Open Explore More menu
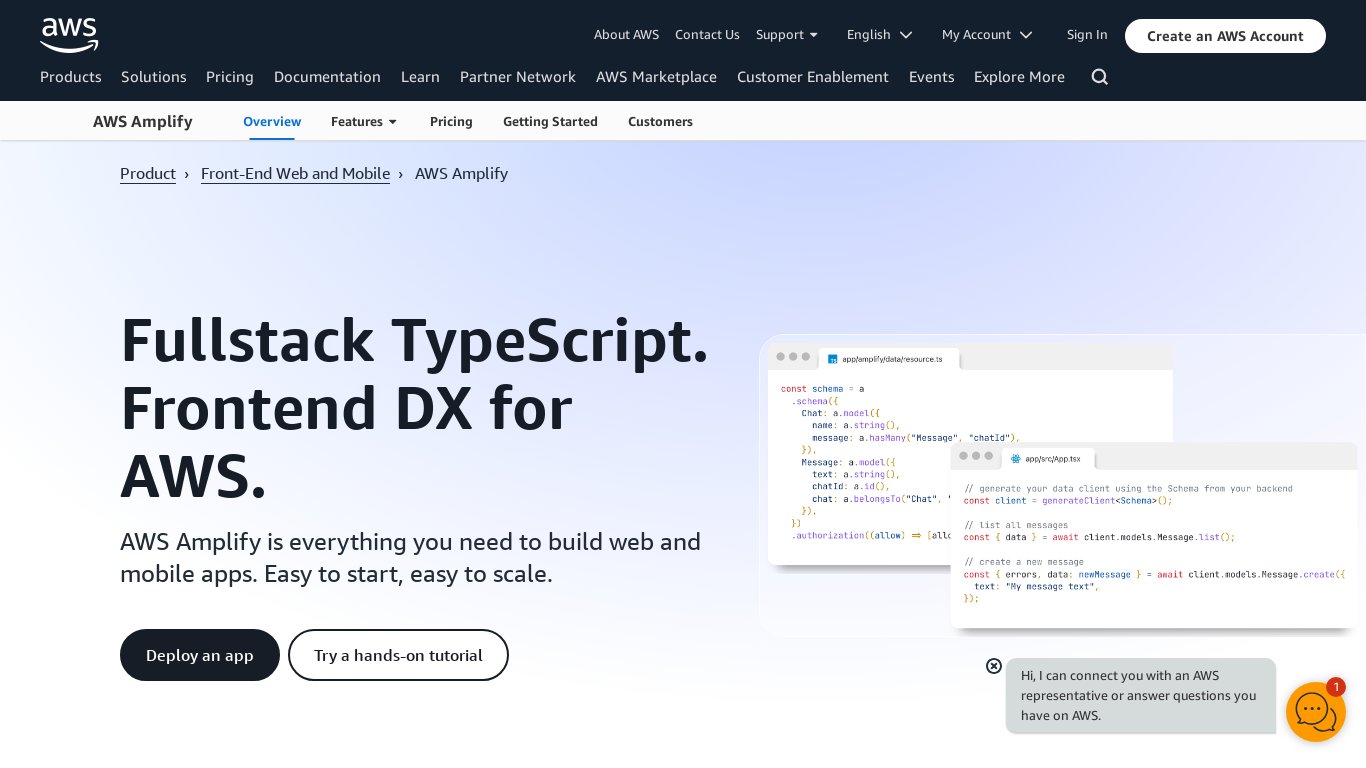Screen dimensions: 1366x768 coord(1019,77)
